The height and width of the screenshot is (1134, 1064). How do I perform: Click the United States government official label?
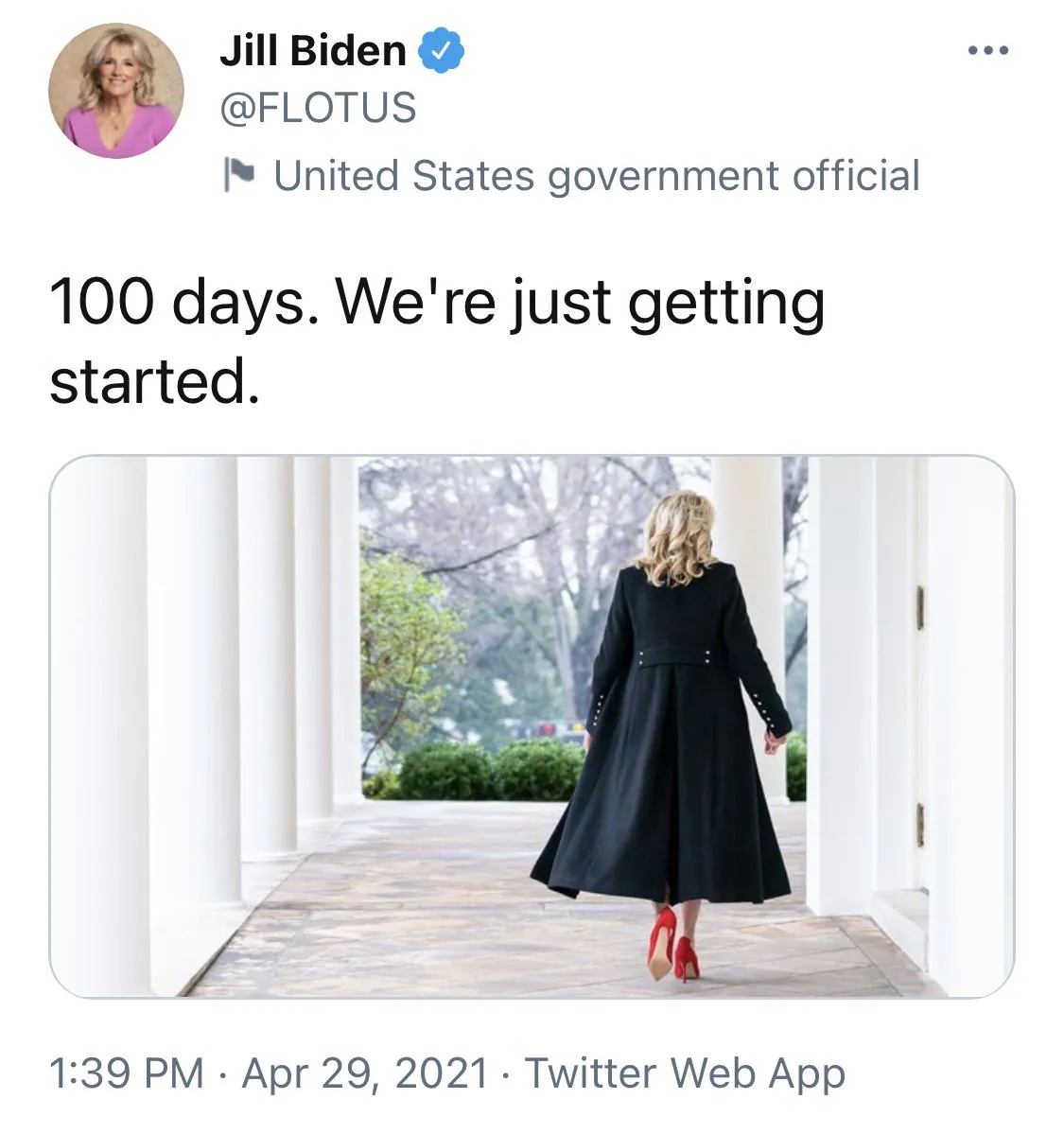pos(596,176)
